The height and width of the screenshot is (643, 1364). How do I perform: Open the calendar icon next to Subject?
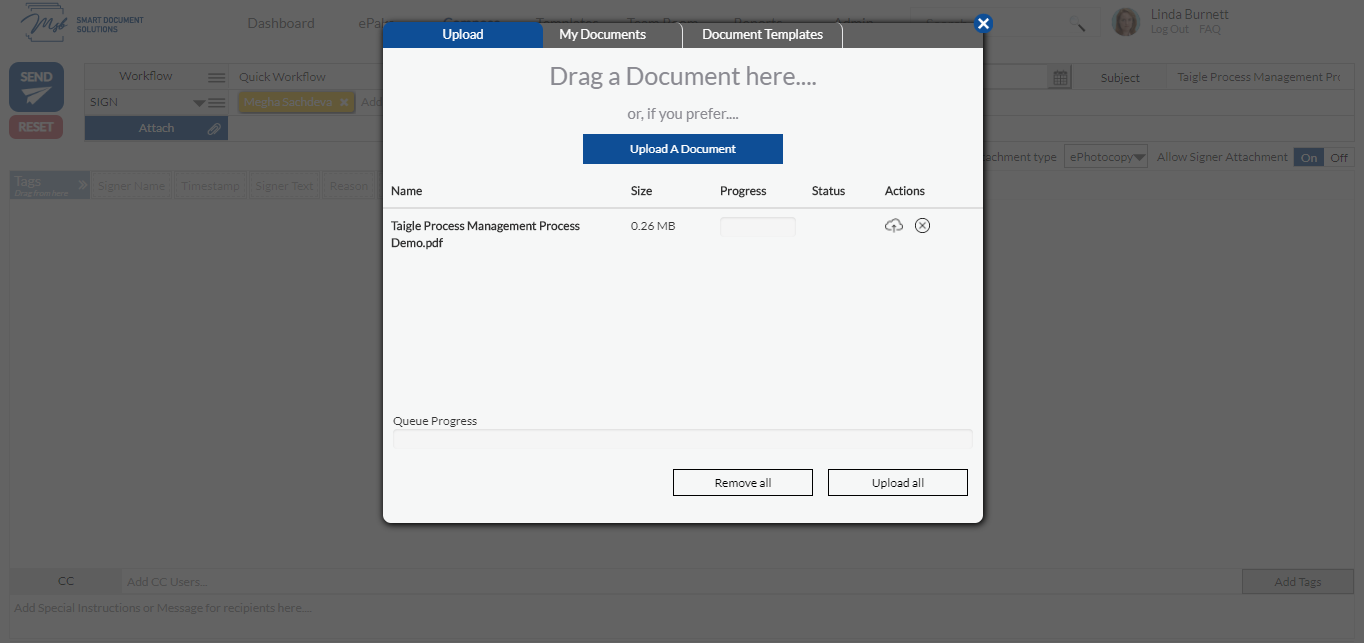coord(1060,77)
